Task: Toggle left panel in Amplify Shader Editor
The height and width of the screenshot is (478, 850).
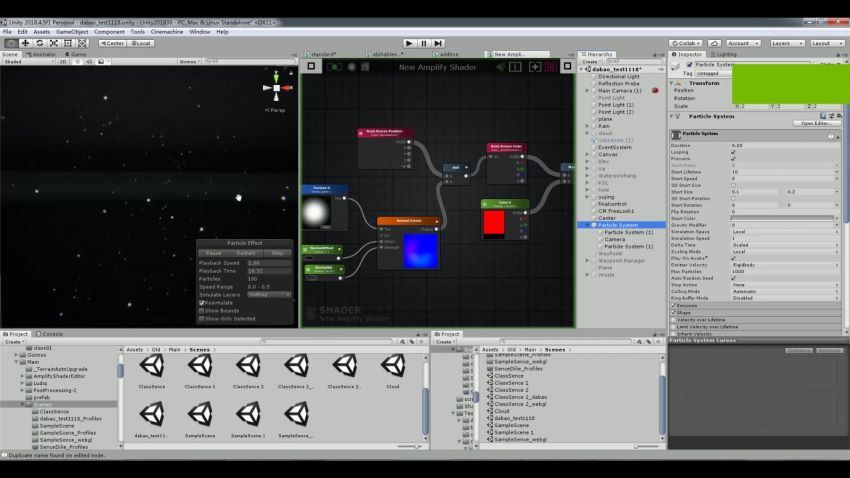Action: click(x=311, y=66)
